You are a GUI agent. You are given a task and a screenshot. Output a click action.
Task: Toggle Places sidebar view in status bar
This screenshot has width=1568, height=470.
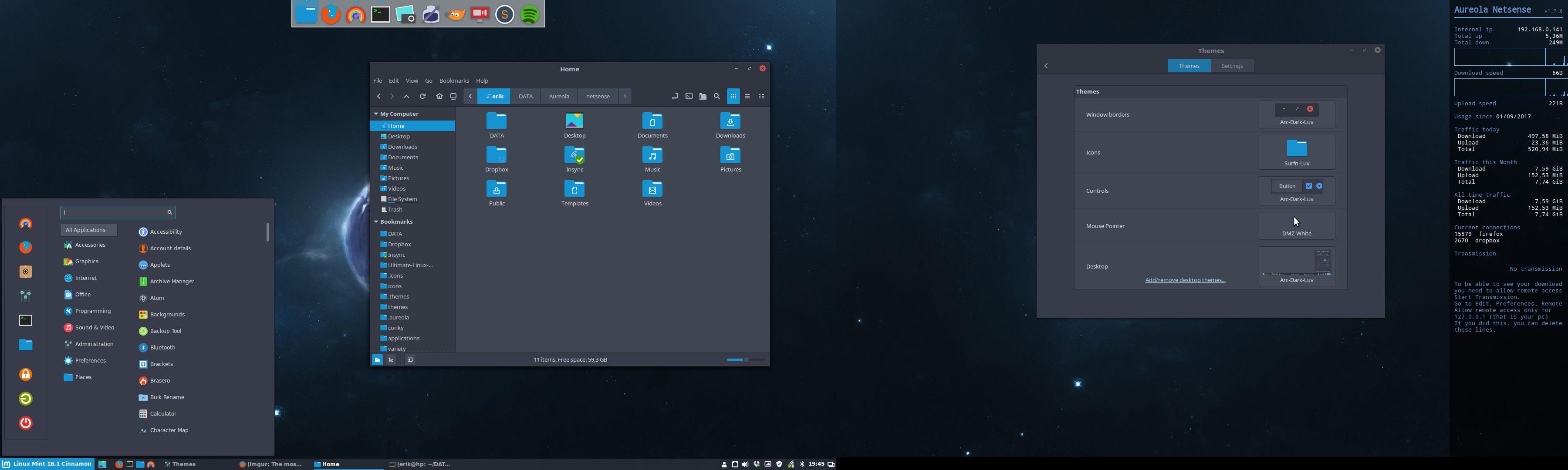pos(377,360)
